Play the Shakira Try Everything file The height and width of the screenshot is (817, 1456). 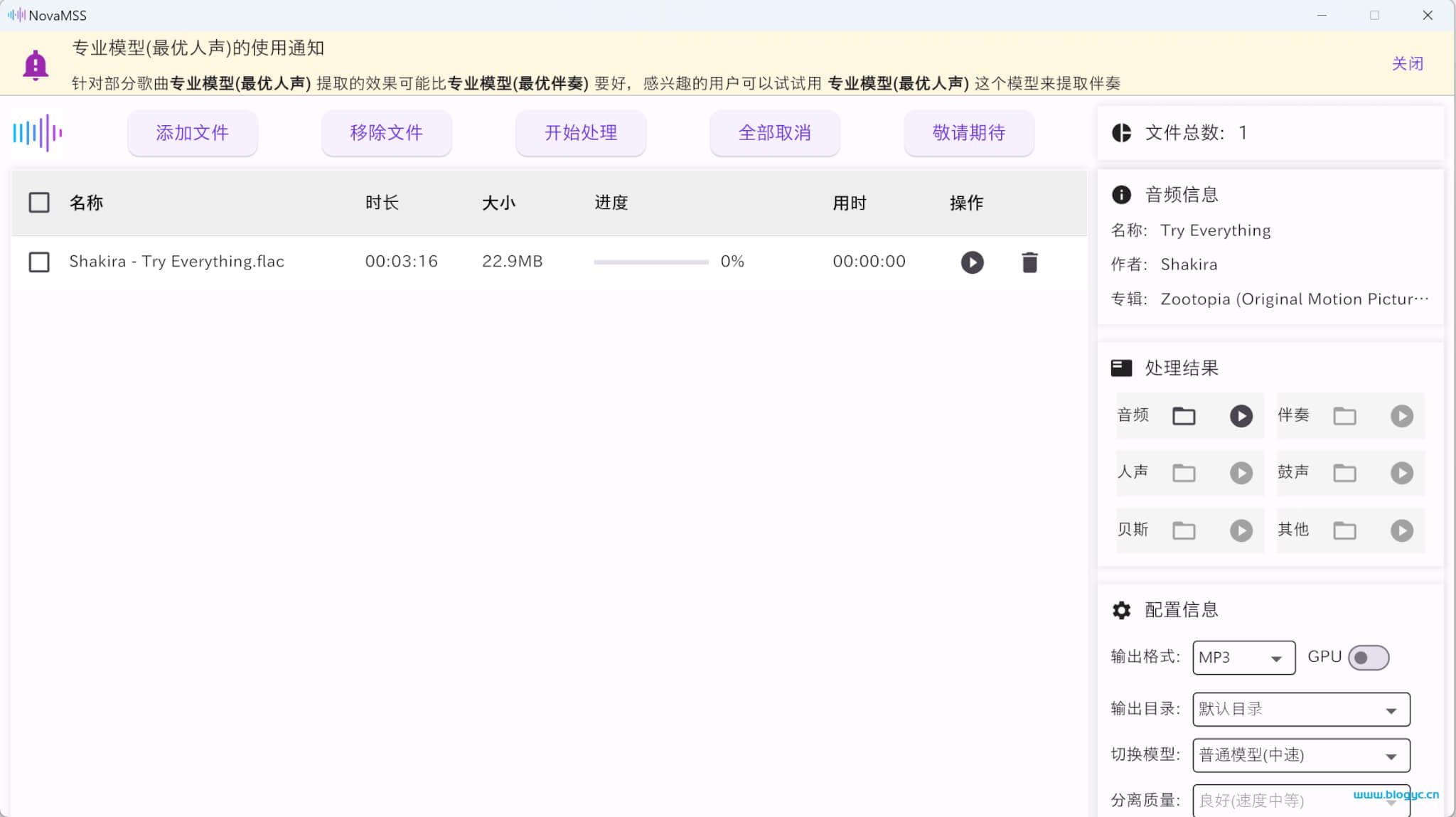971,261
